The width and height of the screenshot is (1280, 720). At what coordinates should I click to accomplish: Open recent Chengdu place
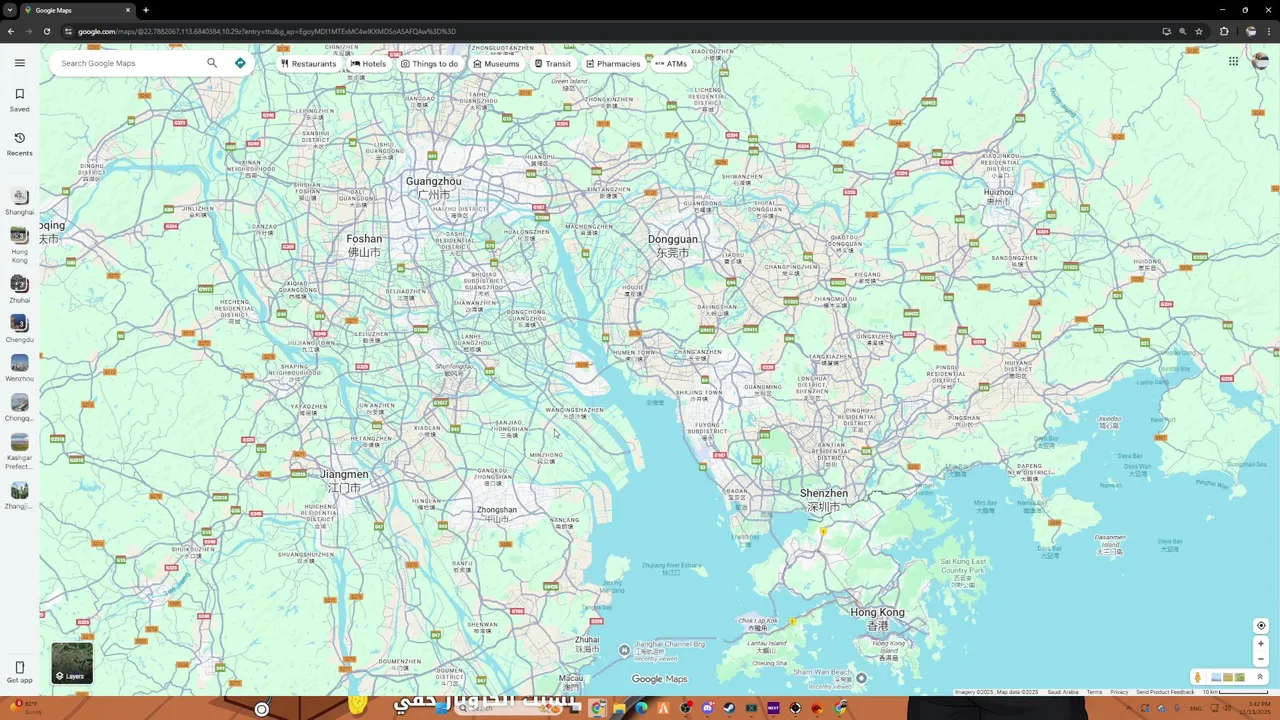[x=19, y=329]
